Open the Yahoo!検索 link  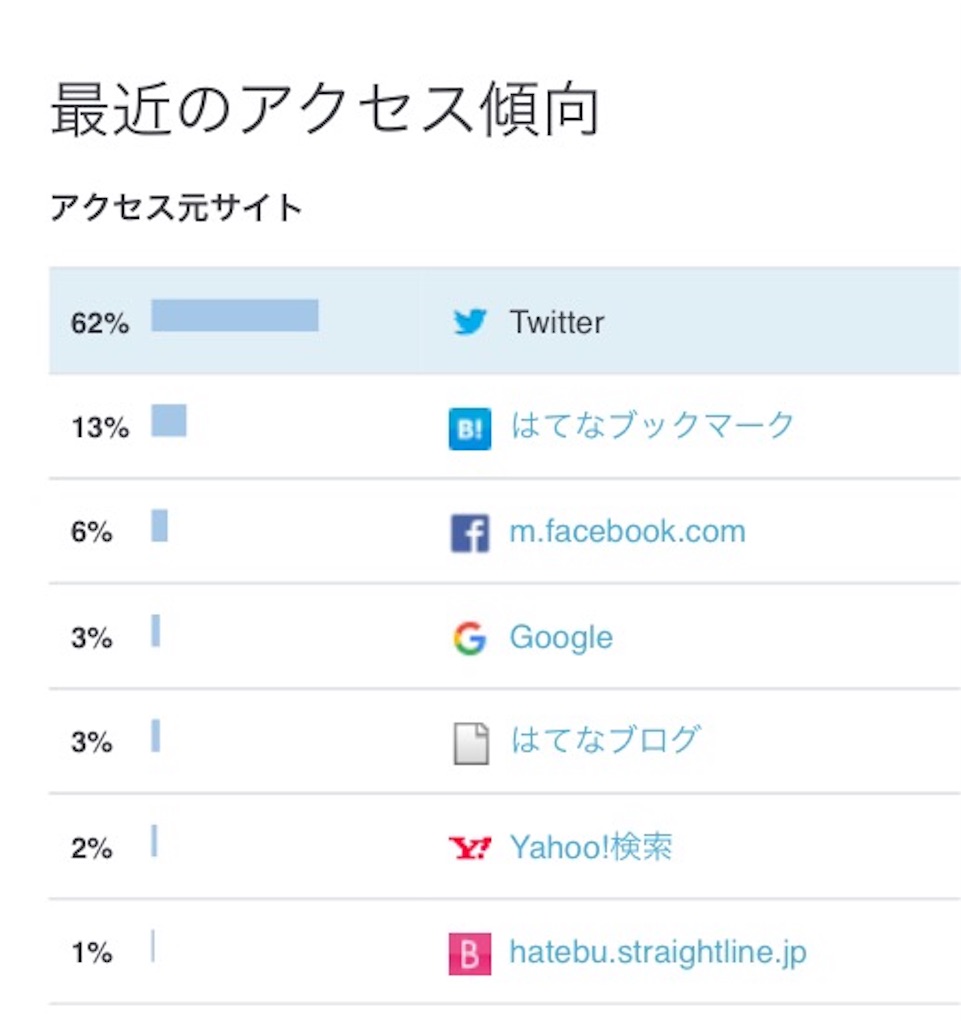[591, 847]
